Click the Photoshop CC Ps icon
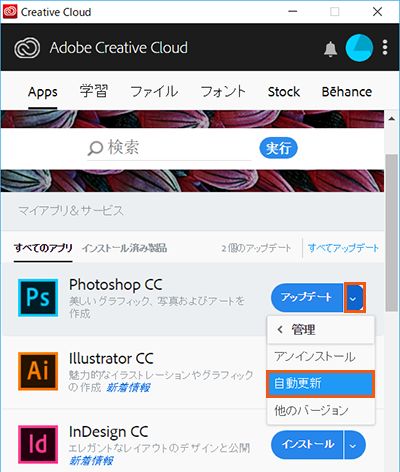The image size is (400, 472). 38,298
